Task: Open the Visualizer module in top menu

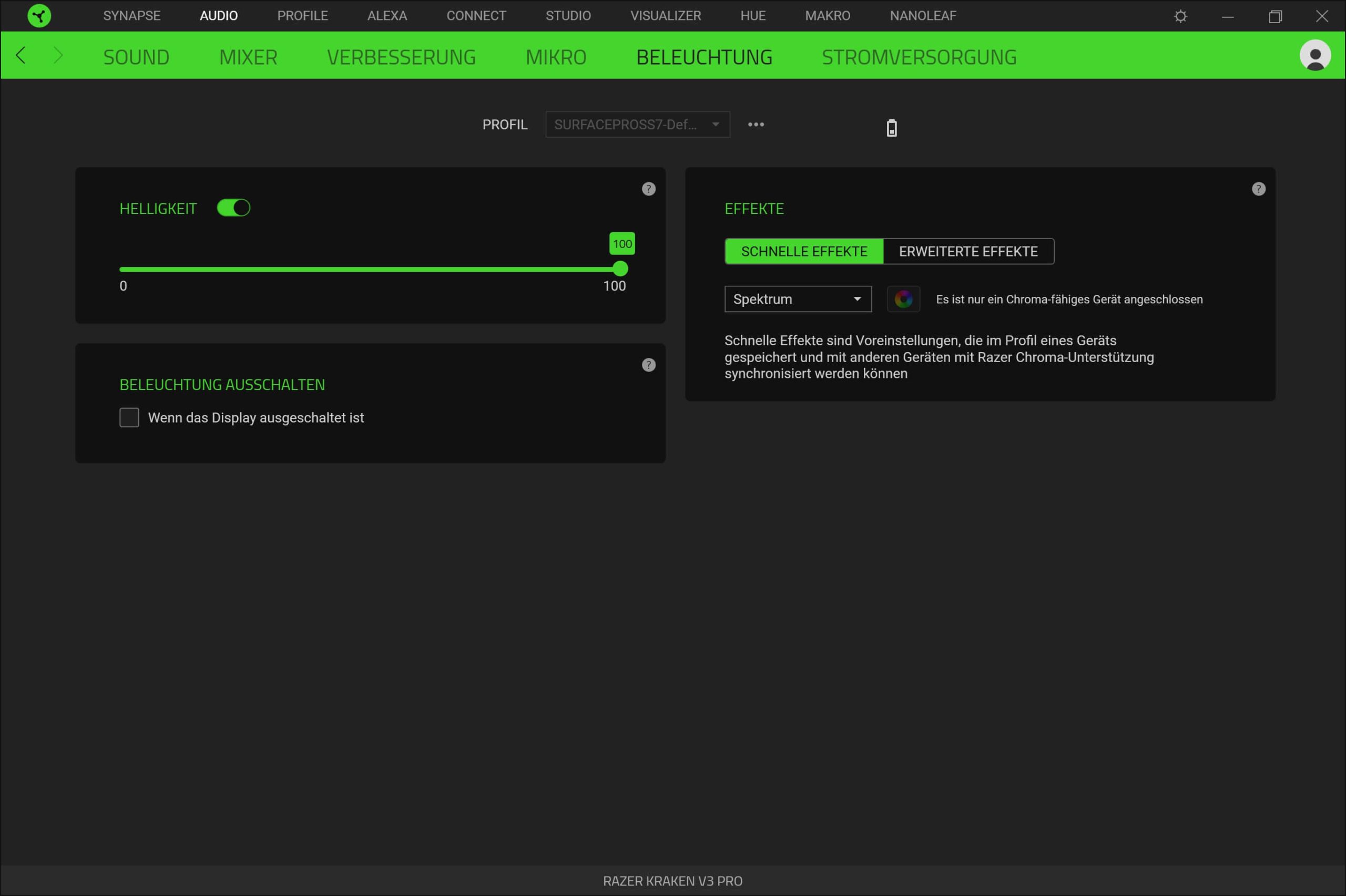Action: pos(665,15)
